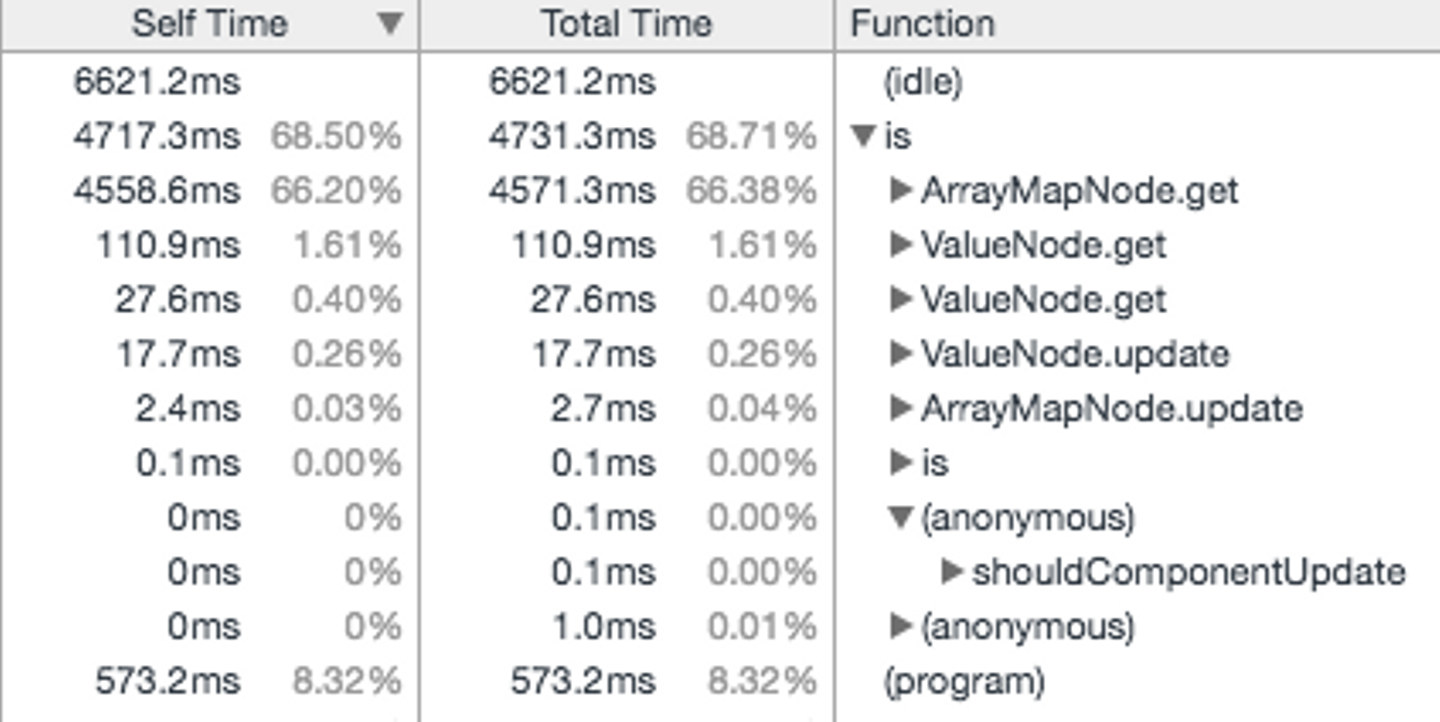Sort by the Self Time column header
The image size is (1440, 722).
coord(209,25)
